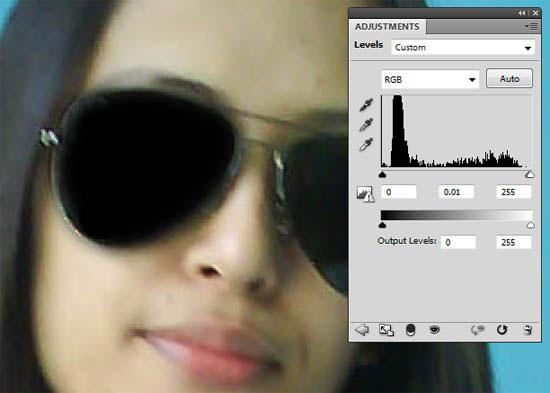This screenshot has width=550, height=393.
Task: Open the Levels preset dropdown showing Custom
Action: point(463,47)
